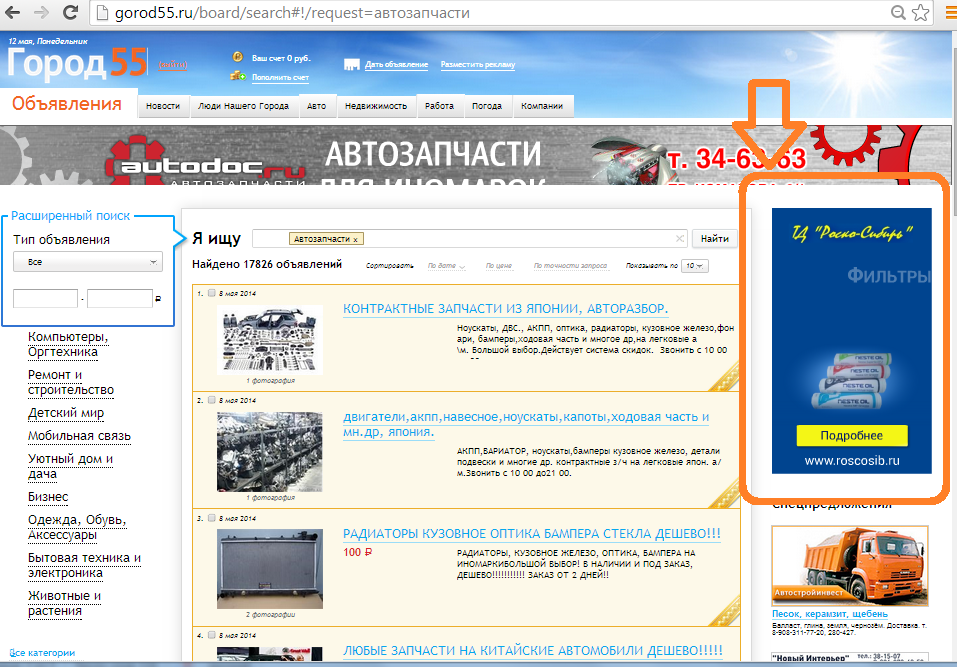
Task: Click the page icon before the URL
Action: [x=102, y=13]
